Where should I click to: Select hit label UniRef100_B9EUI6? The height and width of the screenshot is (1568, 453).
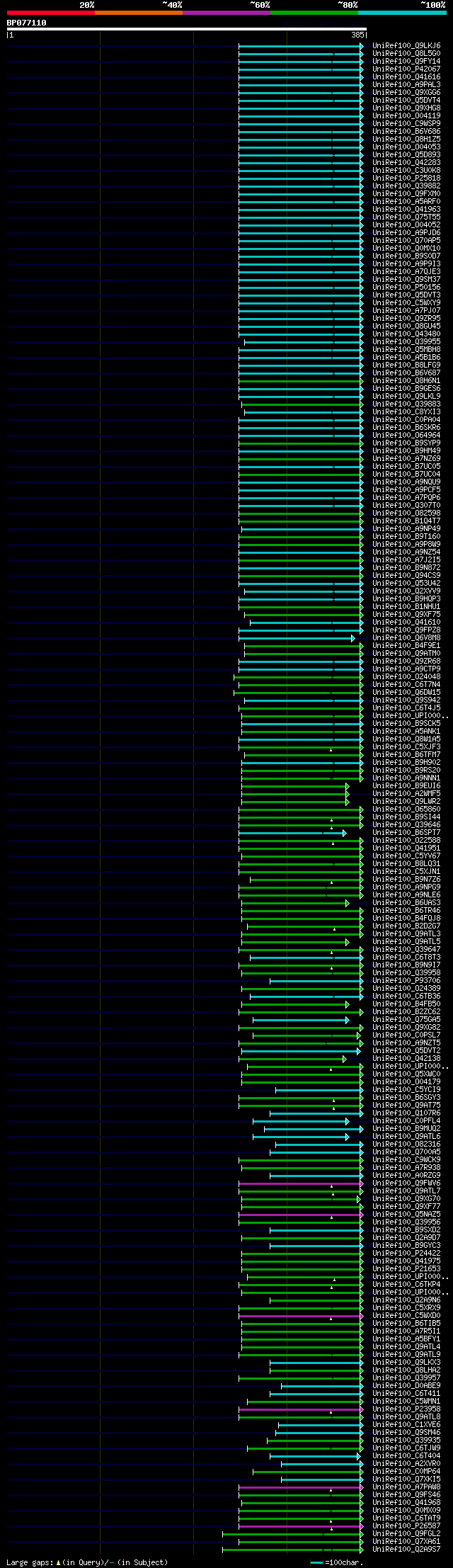(406, 785)
